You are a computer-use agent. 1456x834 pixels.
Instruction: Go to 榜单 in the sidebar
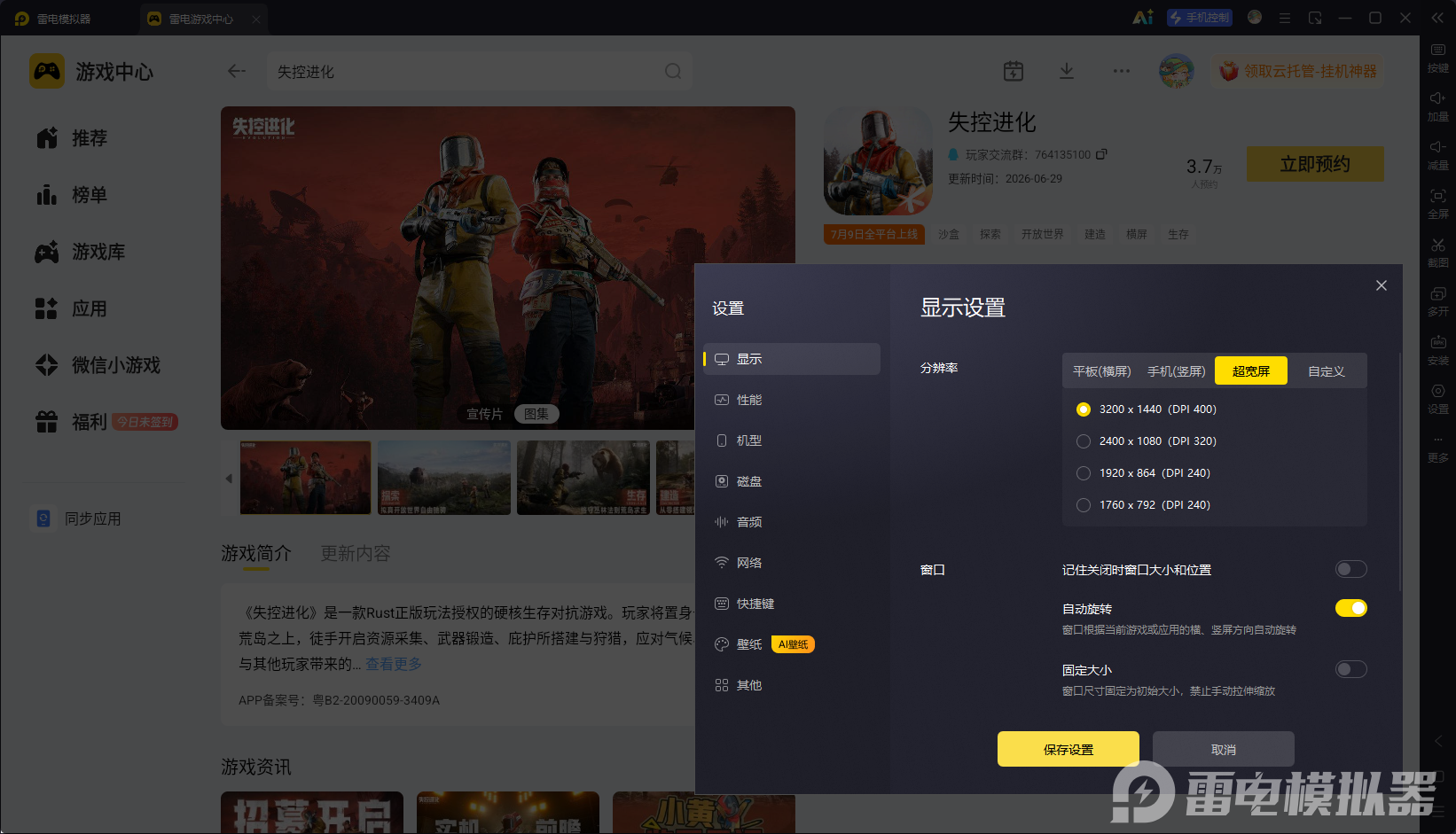[x=72, y=195]
